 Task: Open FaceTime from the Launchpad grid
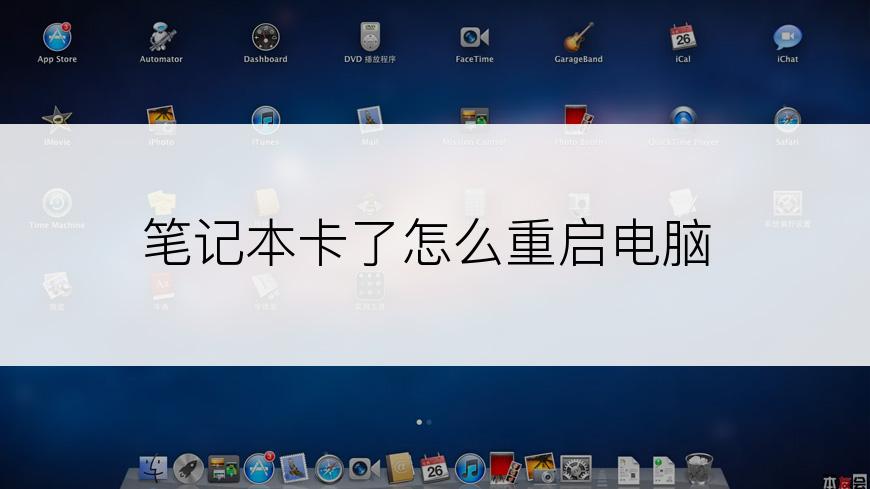pos(474,38)
